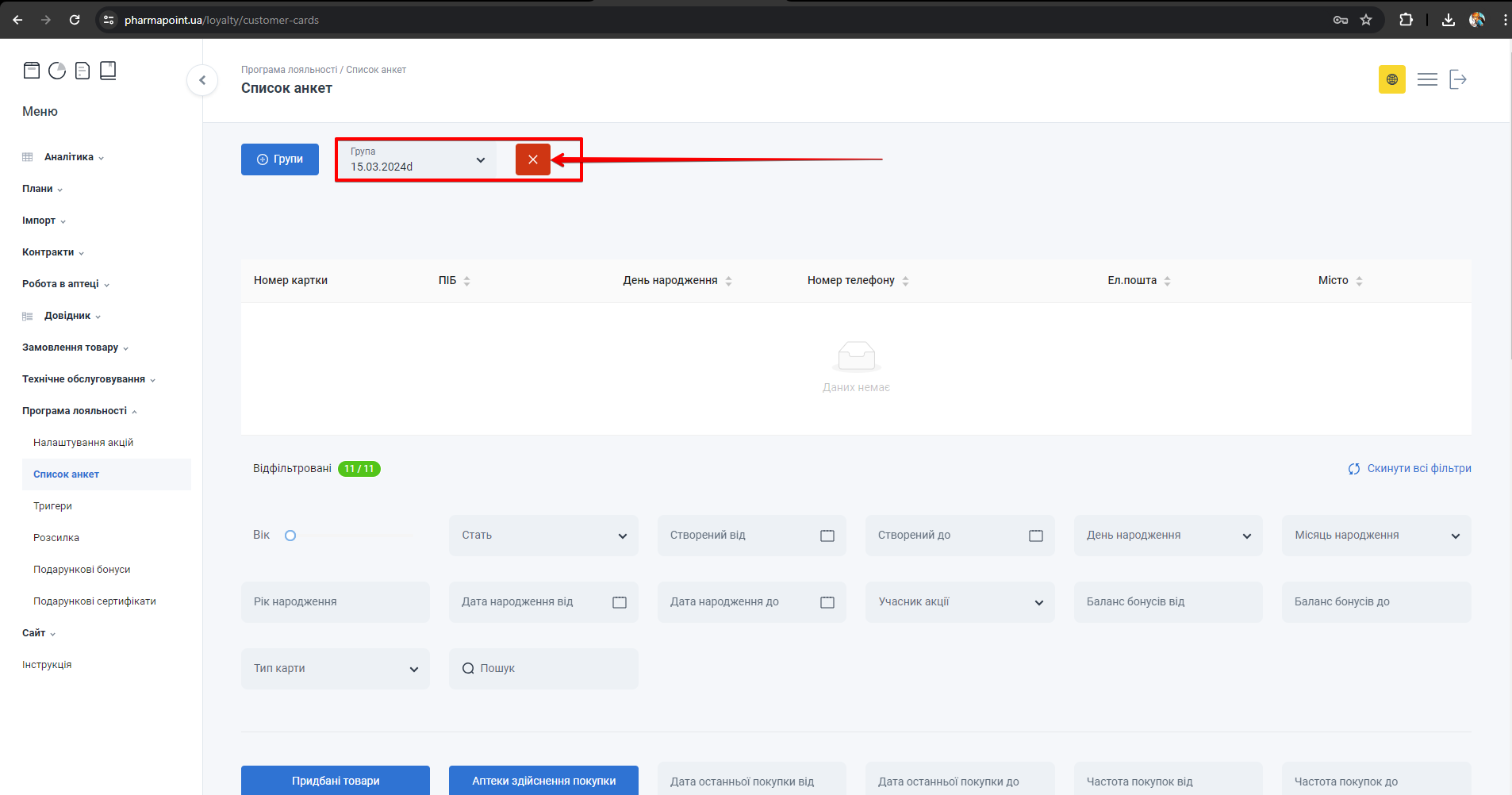Click the pie chart icon in sidebar
The image size is (1512, 795).
(x=57, y=71)
